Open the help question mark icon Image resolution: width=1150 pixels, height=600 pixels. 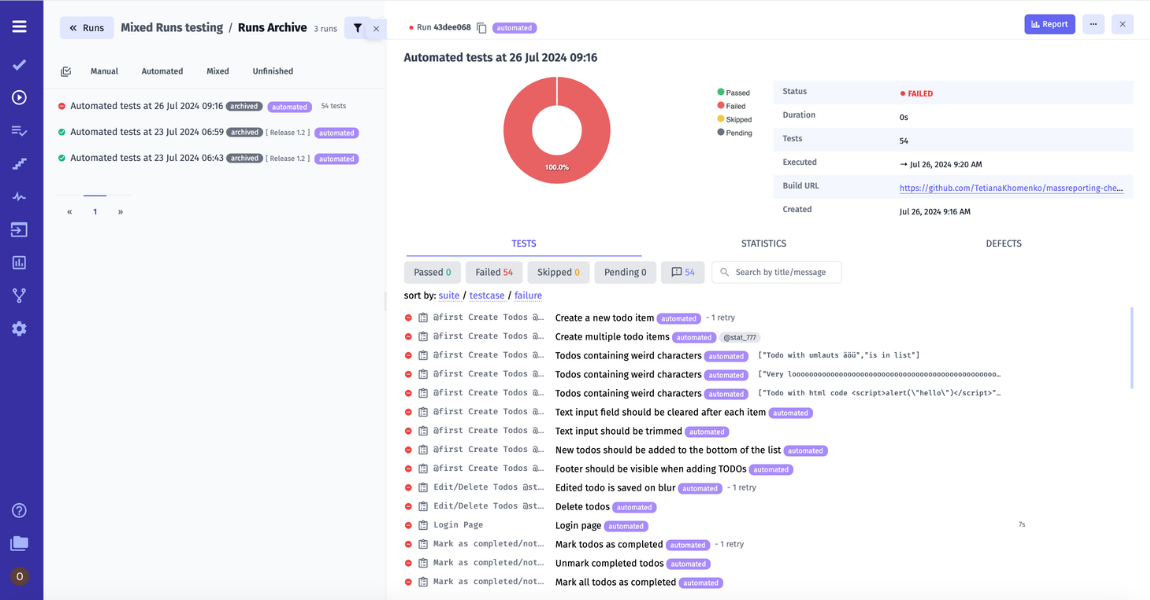coord(19,510)
